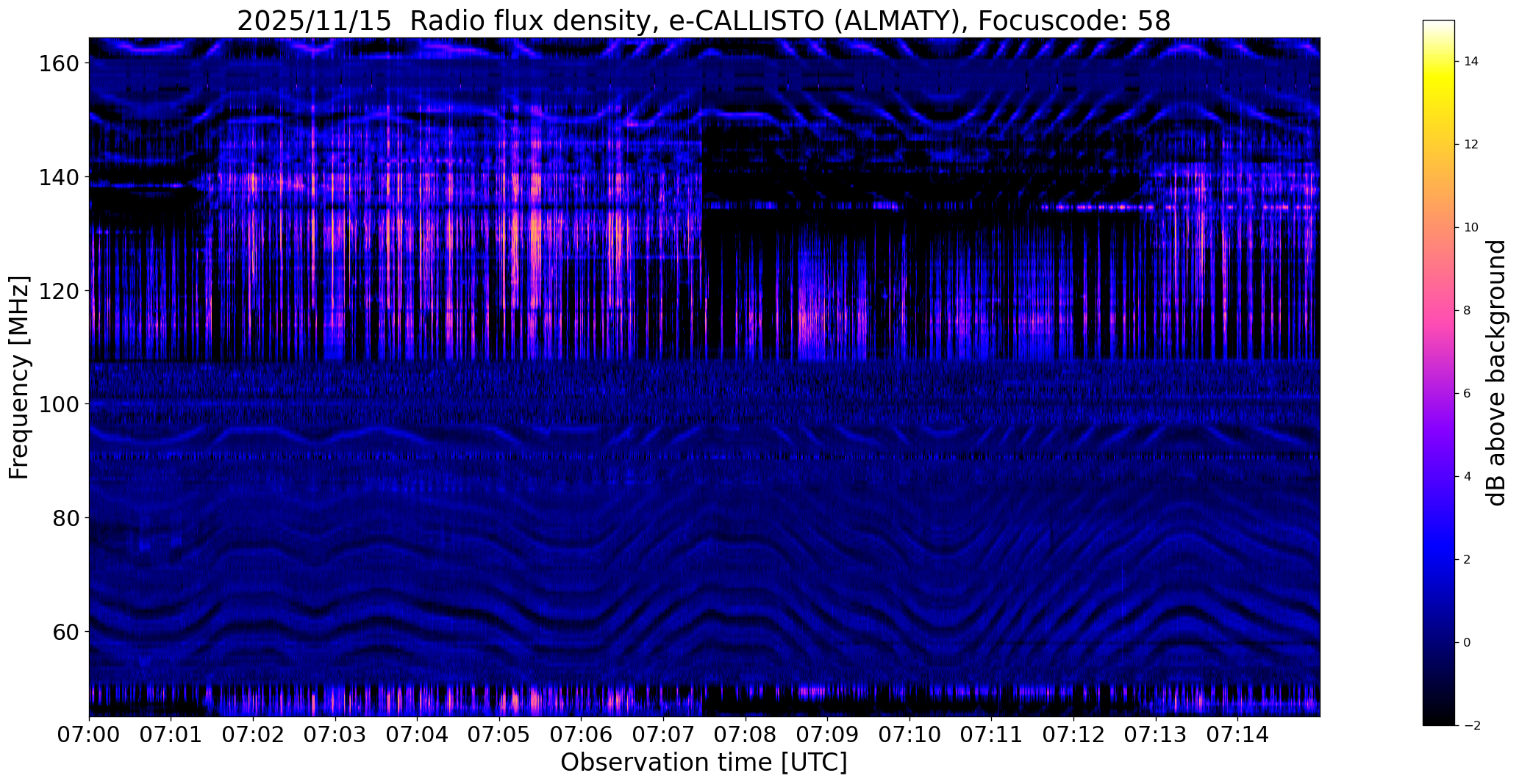Click the colorbar tick label 0
This screenshot has width=1519, height=784.
(1468, 643)
